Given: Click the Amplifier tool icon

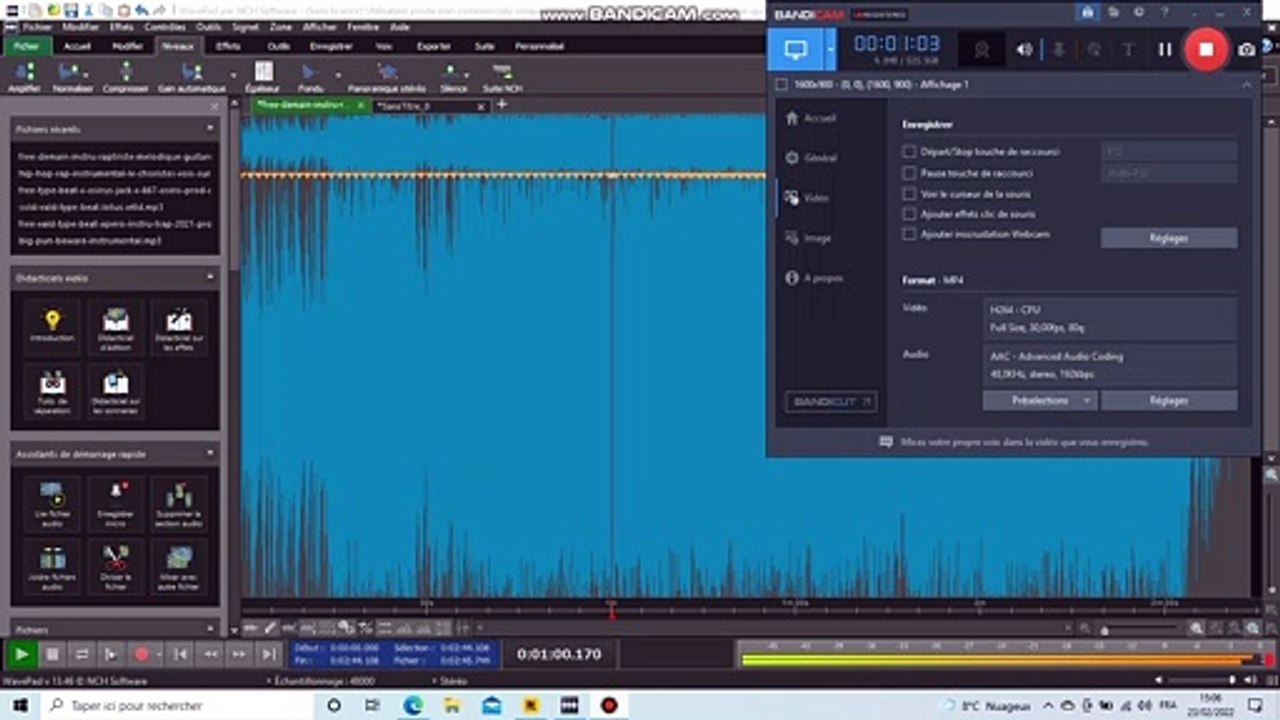Looking at the screenshot, I should point(25,72).
